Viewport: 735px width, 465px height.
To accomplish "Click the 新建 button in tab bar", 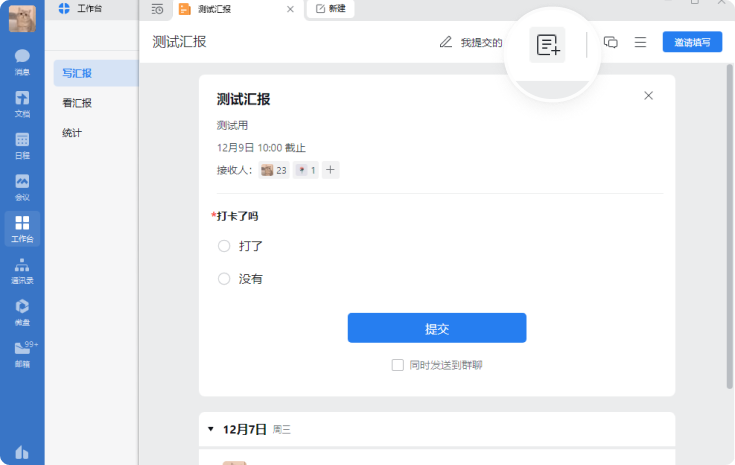I will [x=330, y=8].
